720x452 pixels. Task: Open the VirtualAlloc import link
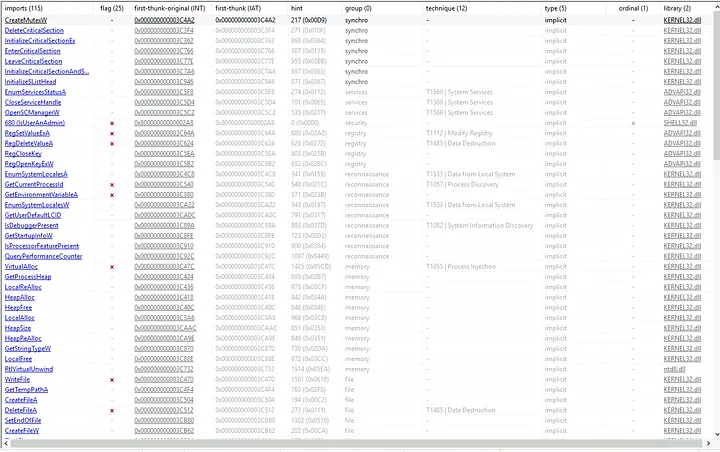coord(21,266)
